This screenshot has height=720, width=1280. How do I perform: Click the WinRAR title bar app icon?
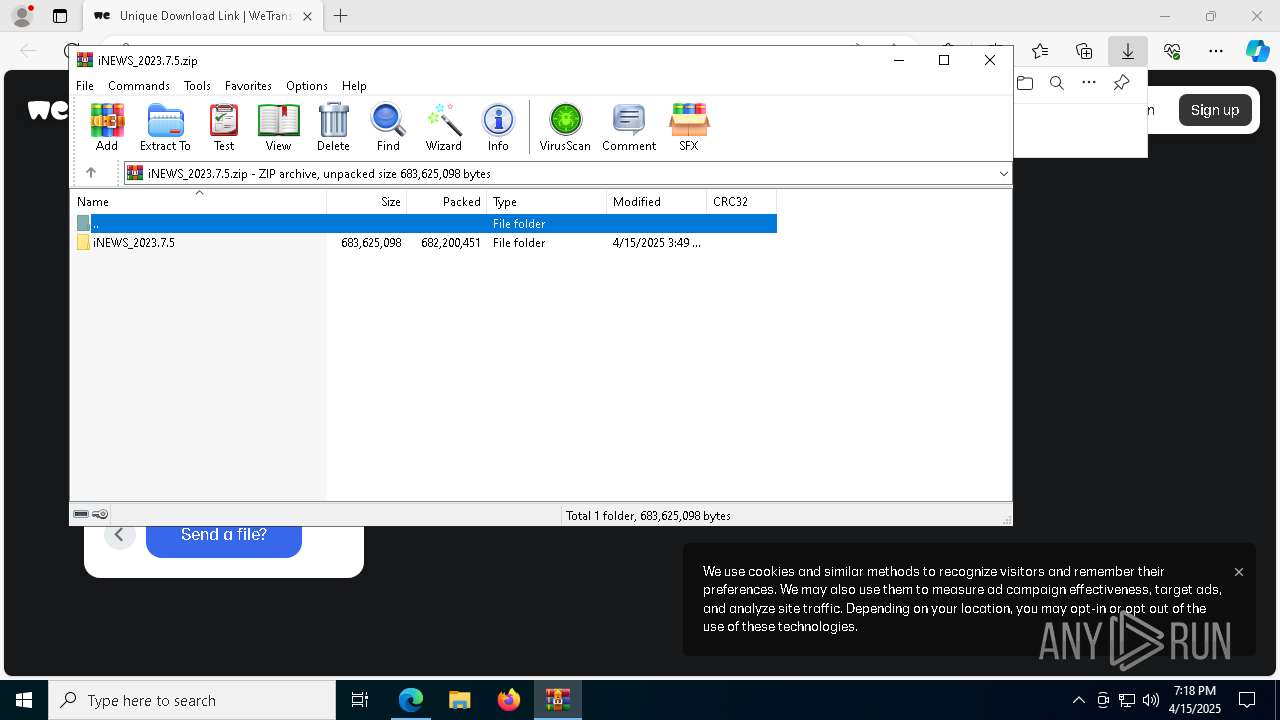click(x=85, y=60)
